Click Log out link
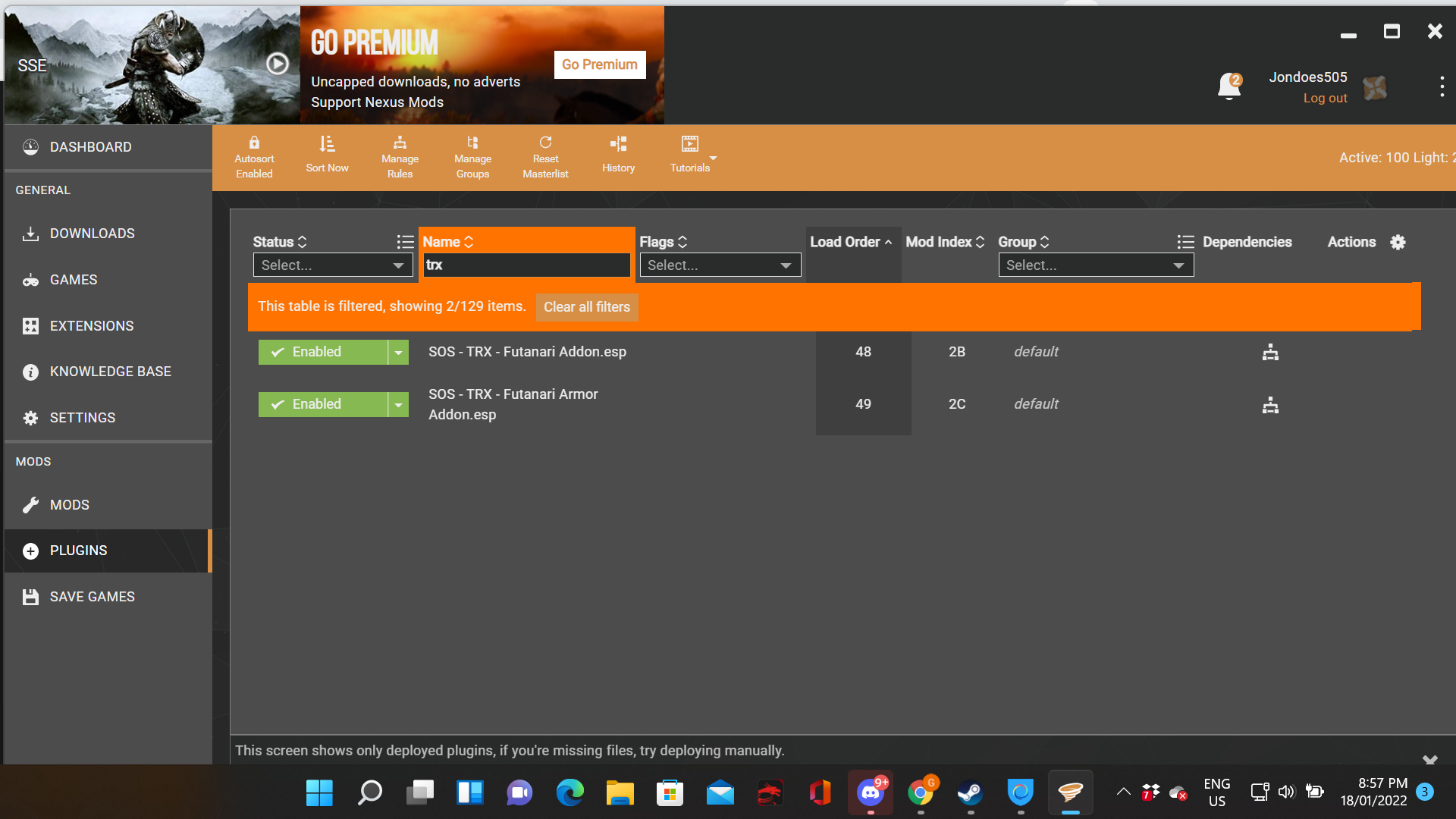Screen dimensions: 1456x819 point(1325,98)
